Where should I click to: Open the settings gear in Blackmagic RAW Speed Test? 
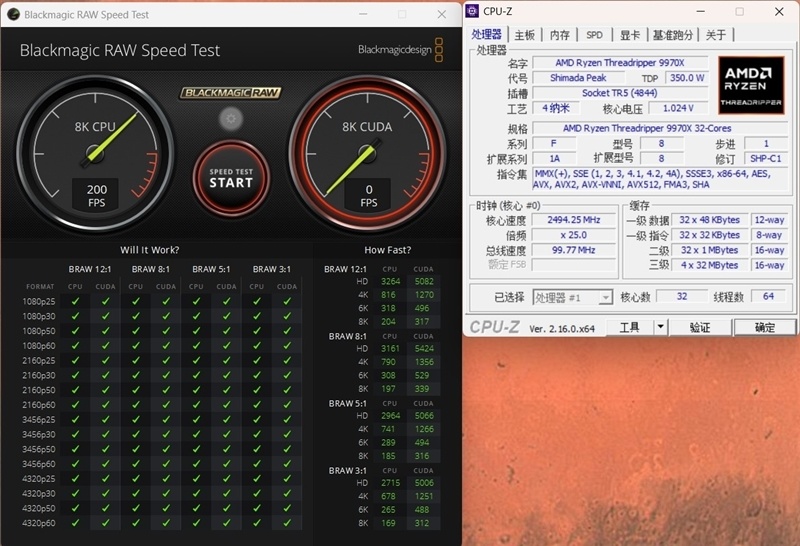231,118
